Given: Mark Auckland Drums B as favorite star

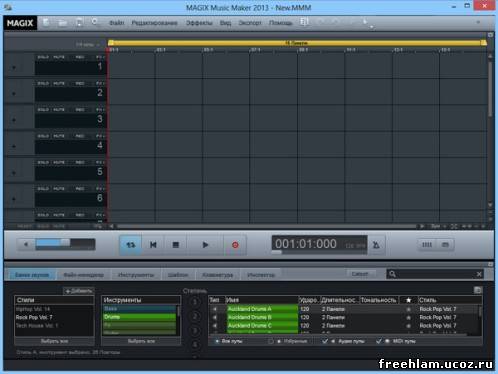Looking at the screenshot, I should point(408,318).
